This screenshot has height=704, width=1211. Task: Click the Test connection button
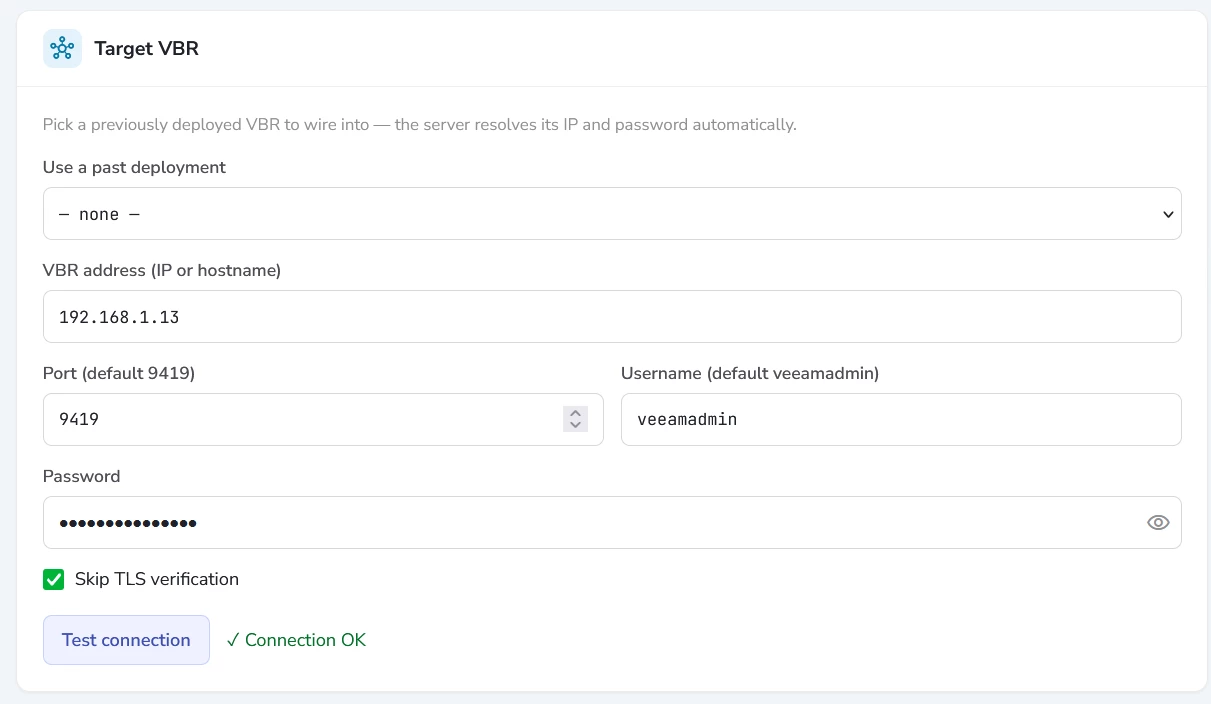pyautogui.click(x=126, y=640)
